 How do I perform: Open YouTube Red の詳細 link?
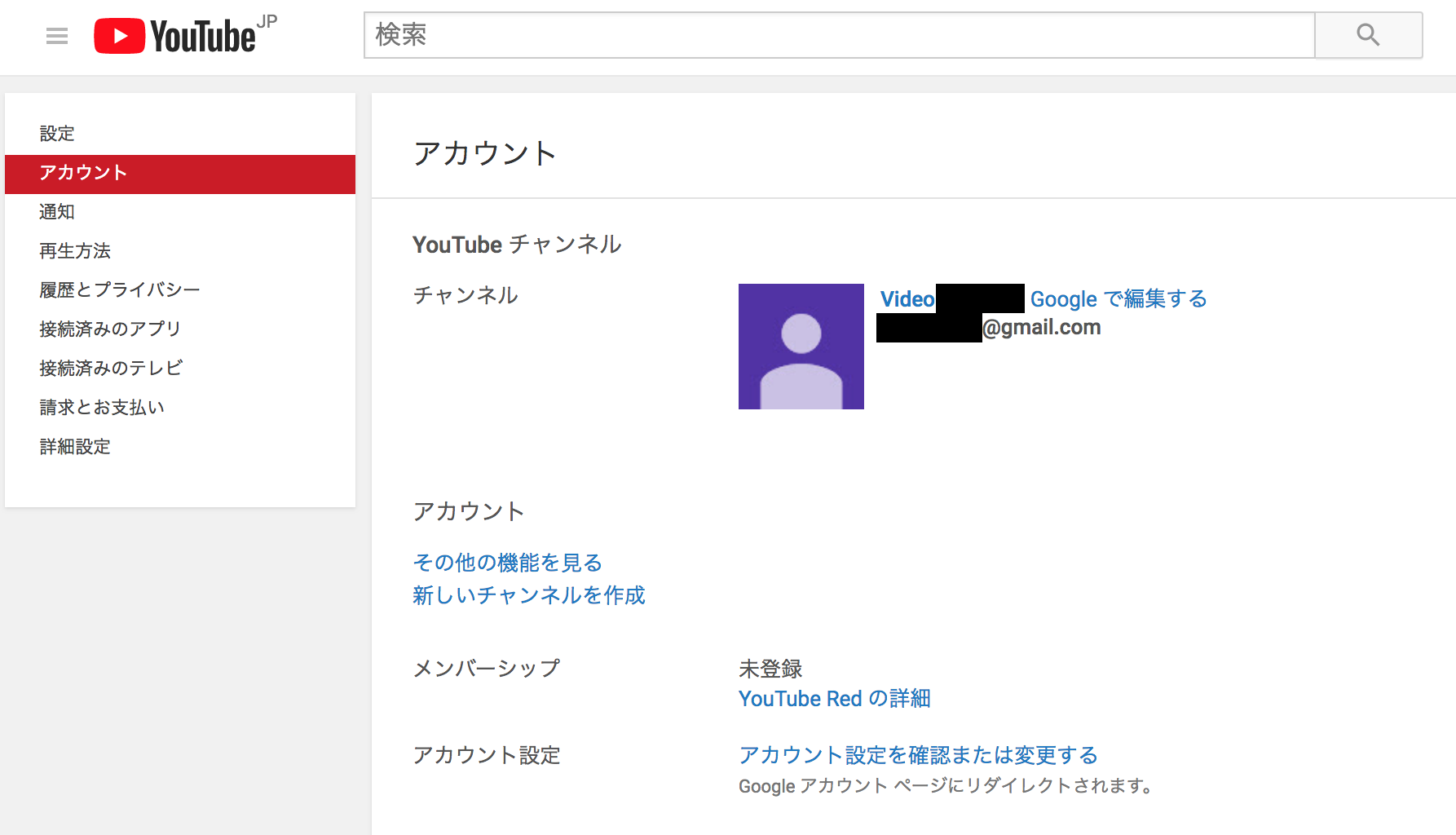pyautogui.click(x=834, y=699)
